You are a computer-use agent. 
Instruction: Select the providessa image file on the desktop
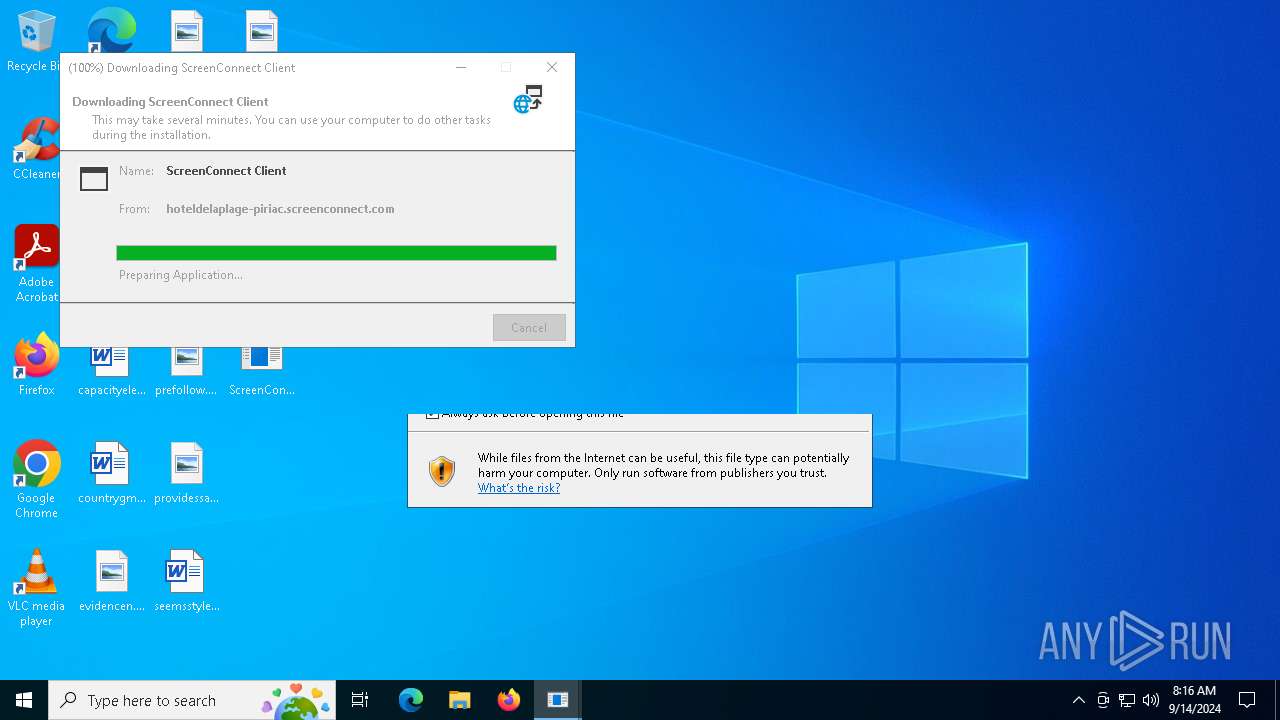pos(186,474)
